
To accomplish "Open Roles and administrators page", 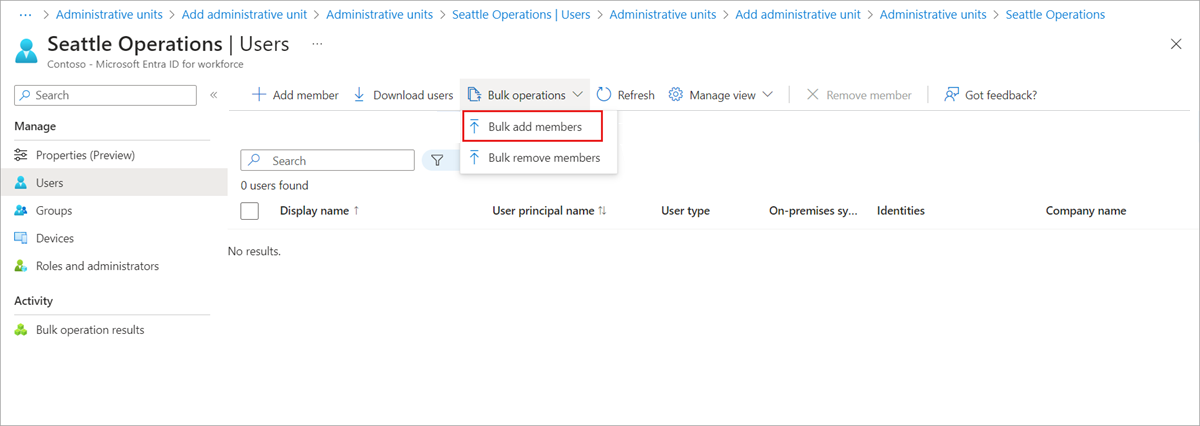I will (97, 266).
